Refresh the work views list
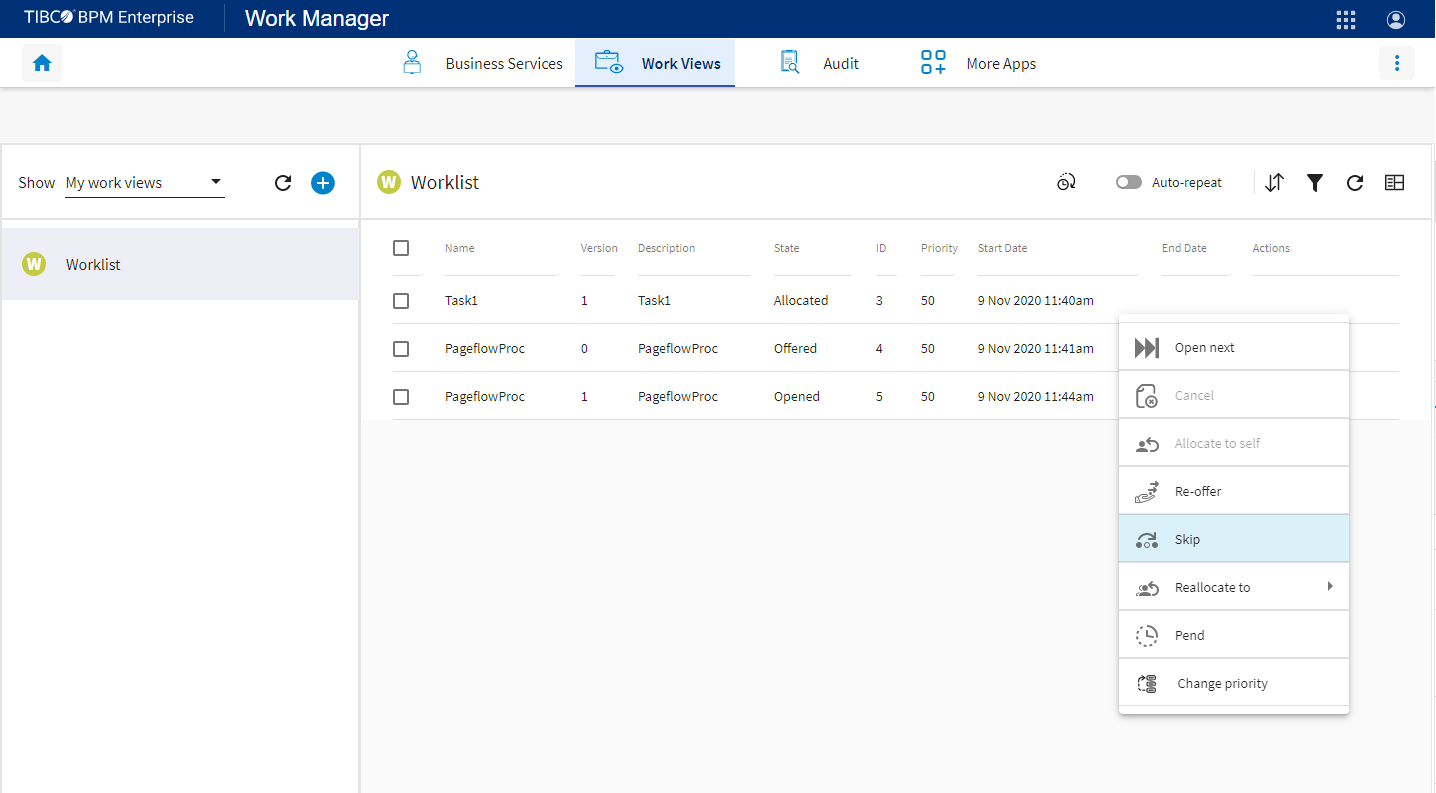Viewport: 1436px width, 793px height. point(283,183)
